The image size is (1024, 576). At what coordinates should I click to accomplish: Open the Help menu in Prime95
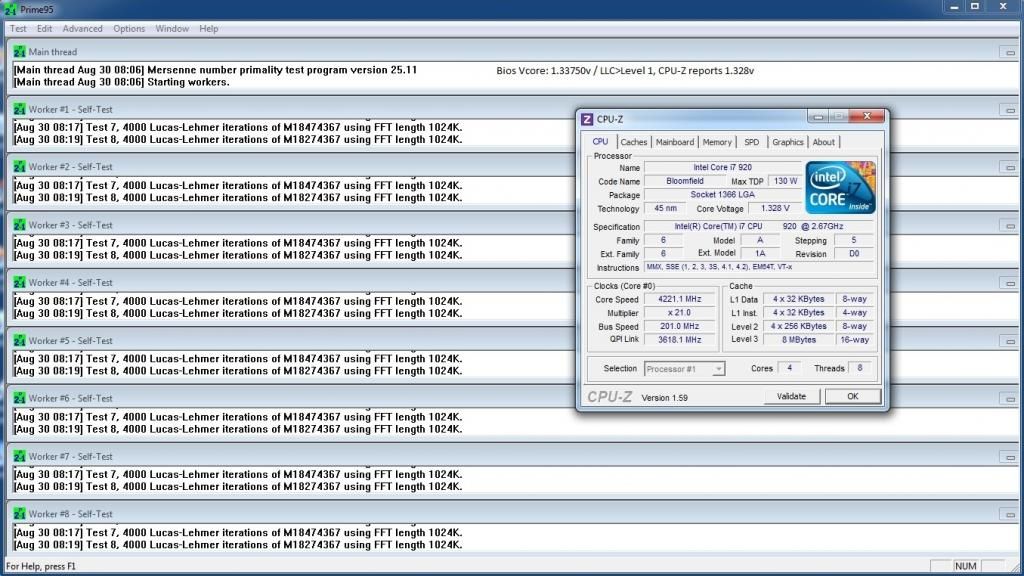(x=209, y=29)
